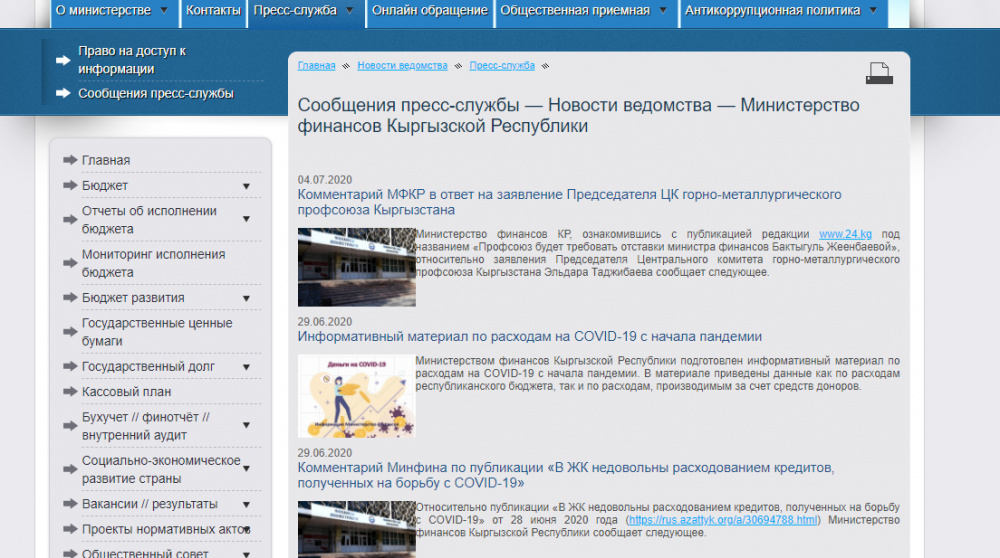Click arrow icon next to Государственный долг
Viewport: 1000px width, 558px height.
(70, 366)
